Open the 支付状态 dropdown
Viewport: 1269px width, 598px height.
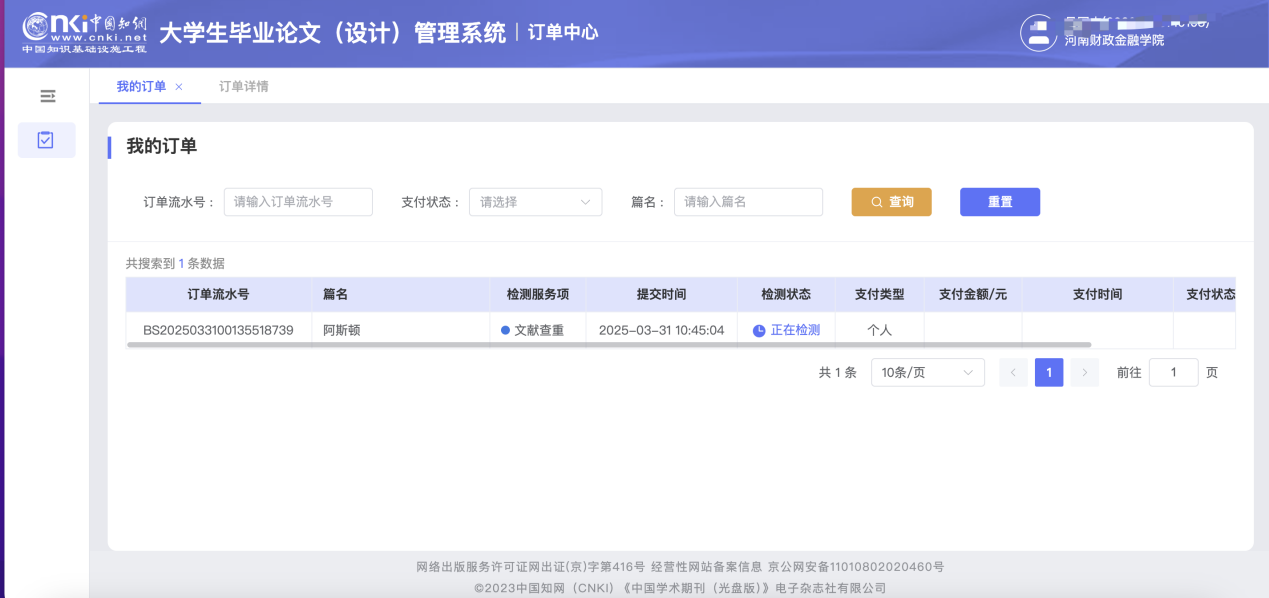pos(535,202)
